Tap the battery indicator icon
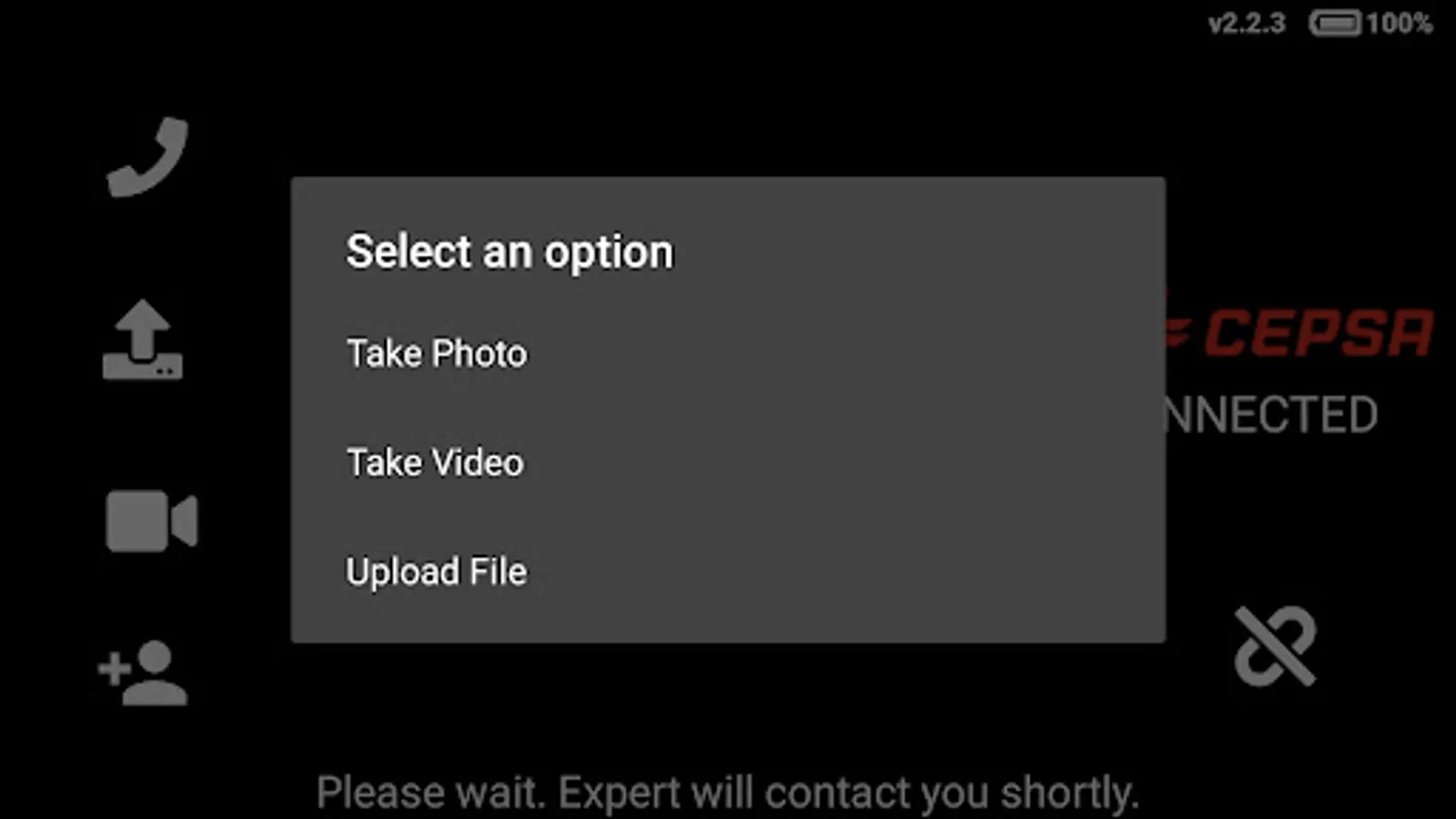The width and height of the screenshot is (1456, 819). pos(1335,23)
